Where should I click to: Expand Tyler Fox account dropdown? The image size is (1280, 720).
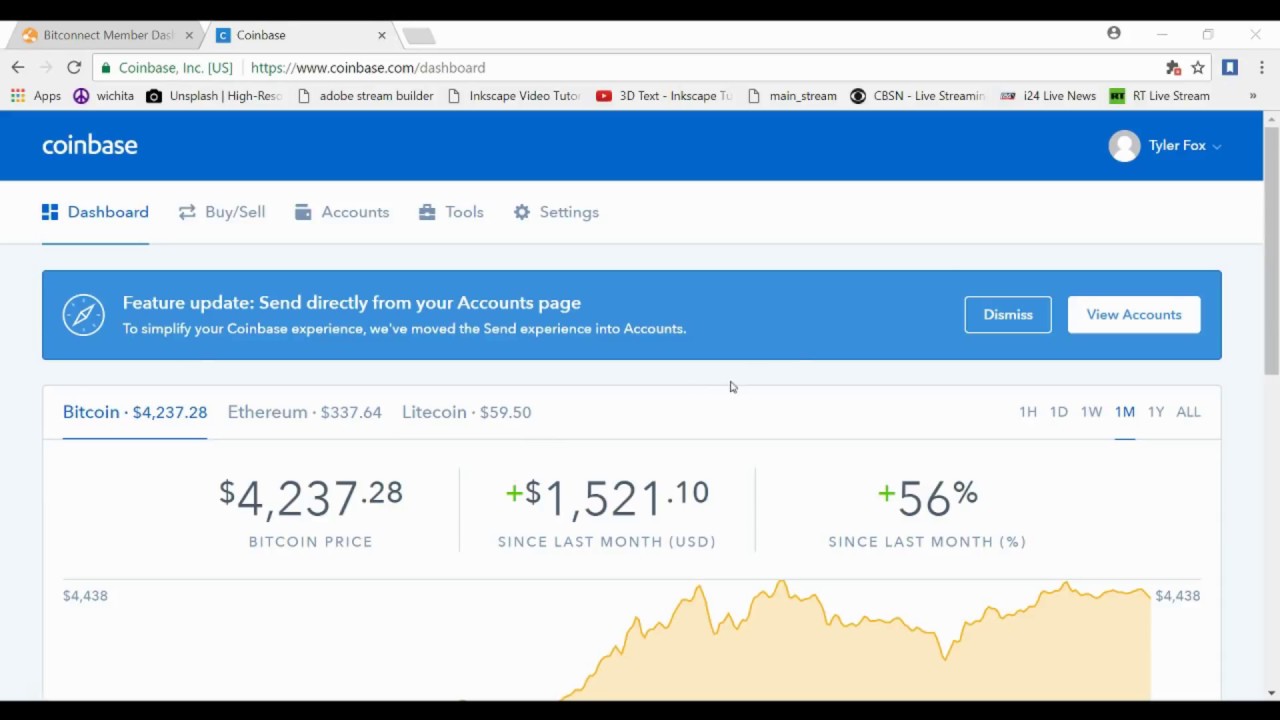point(1217,147)
